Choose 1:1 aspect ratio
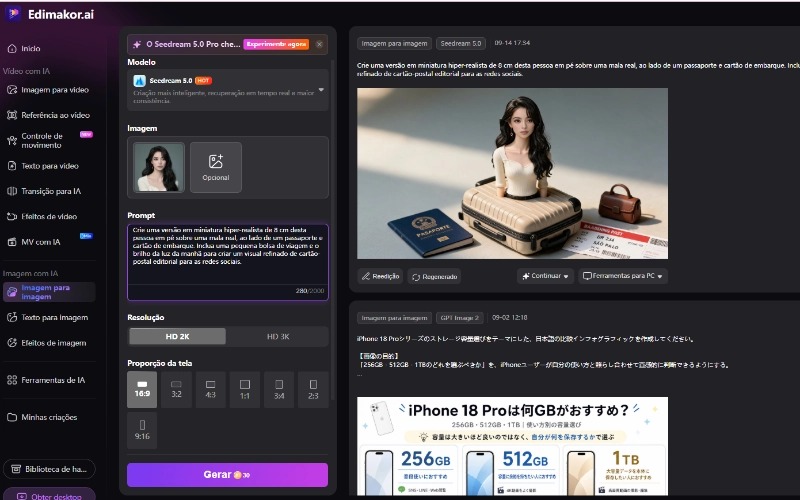This screenshot has width=800, height=500. pos(245,389)
